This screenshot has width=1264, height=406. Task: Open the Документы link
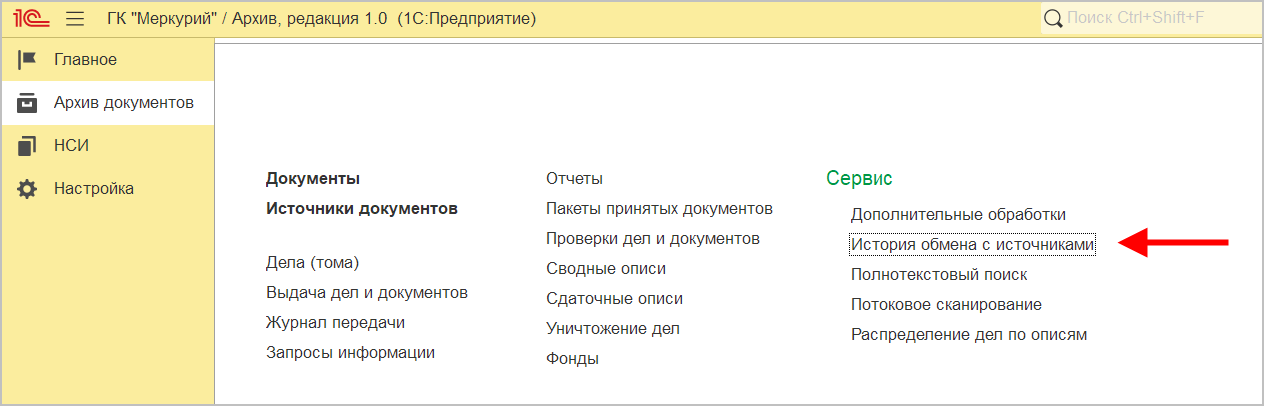click(x=313, y=179)
